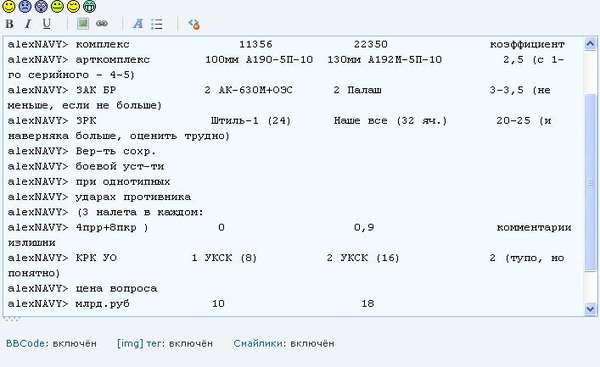The image size is (600, 367).
Task: Click on the text '4прр+8пкр )'
Action: [x=112, y=228]
